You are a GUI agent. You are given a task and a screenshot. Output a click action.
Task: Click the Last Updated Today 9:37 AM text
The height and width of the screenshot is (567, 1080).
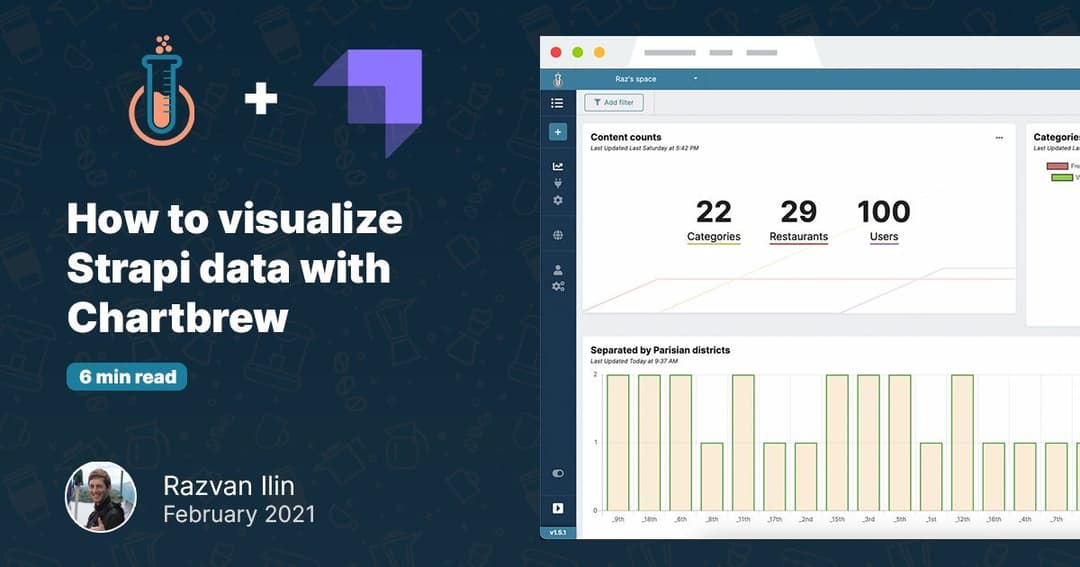634,361
